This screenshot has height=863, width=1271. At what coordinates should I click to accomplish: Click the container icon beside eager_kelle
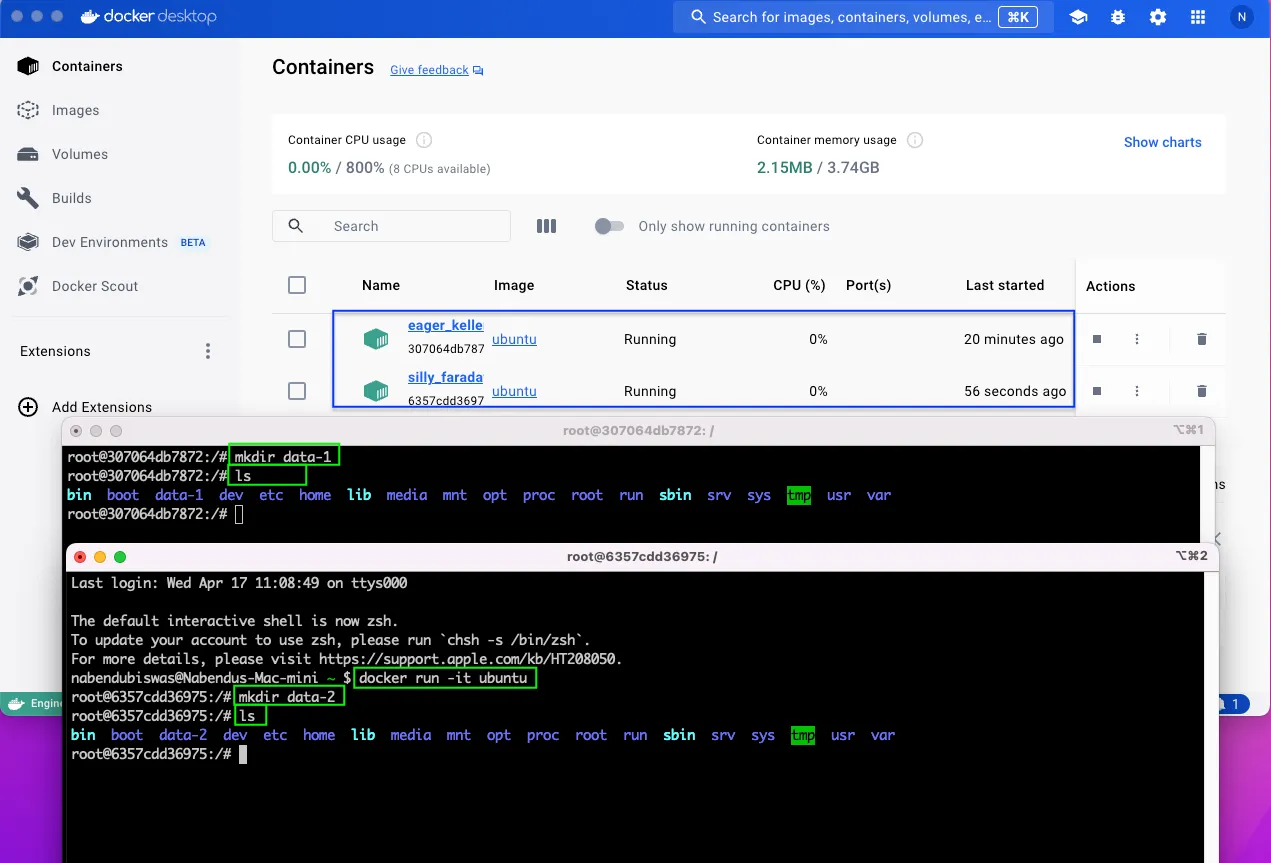376,339
